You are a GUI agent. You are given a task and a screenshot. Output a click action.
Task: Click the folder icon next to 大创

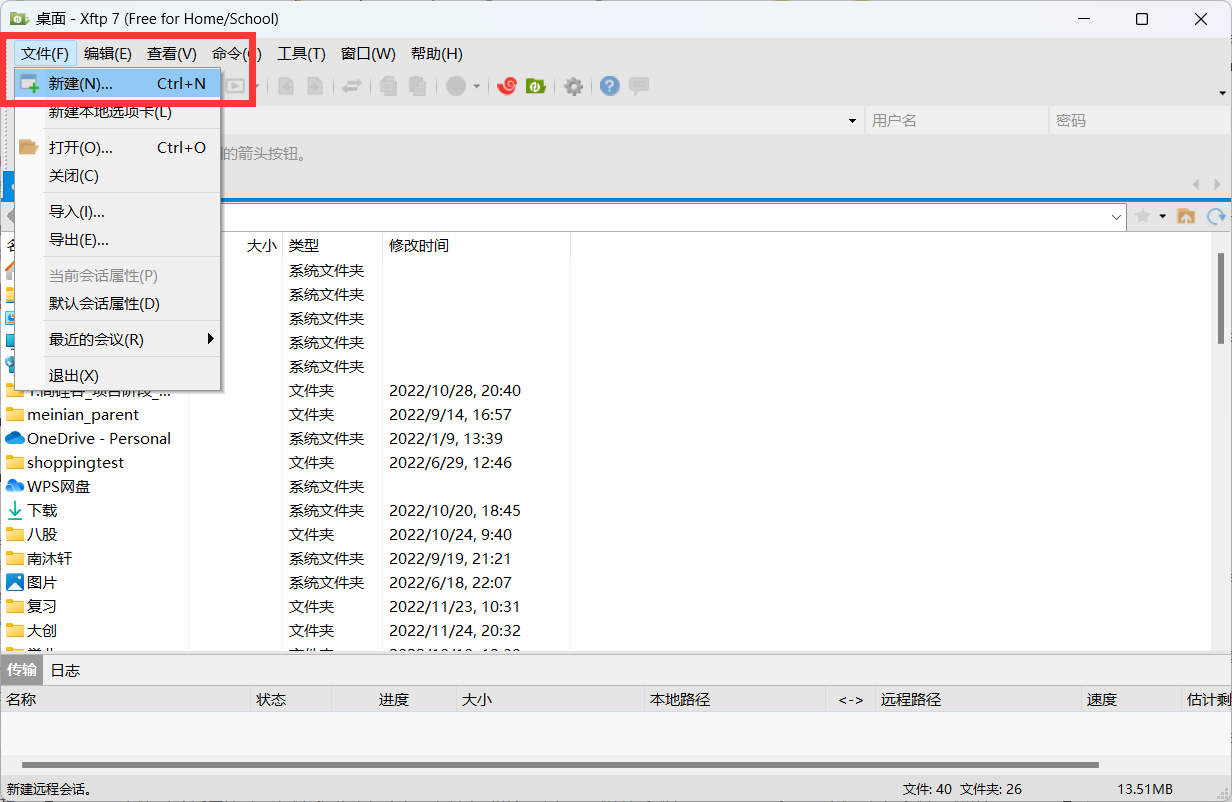click(x=14, y=630)
